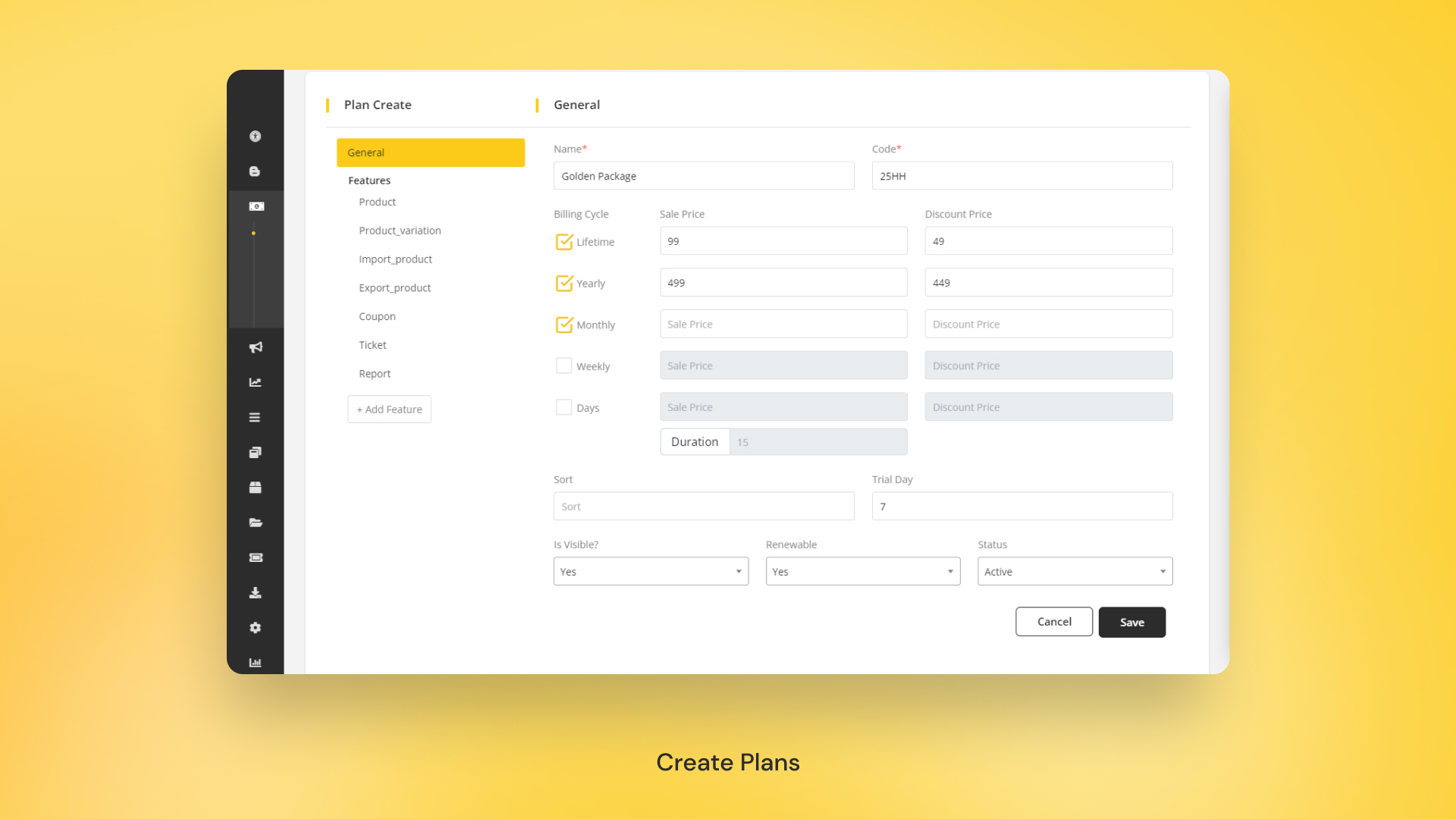
Task: Open the Status dropdown showing Active
Action: click(x=1075, y=572)
